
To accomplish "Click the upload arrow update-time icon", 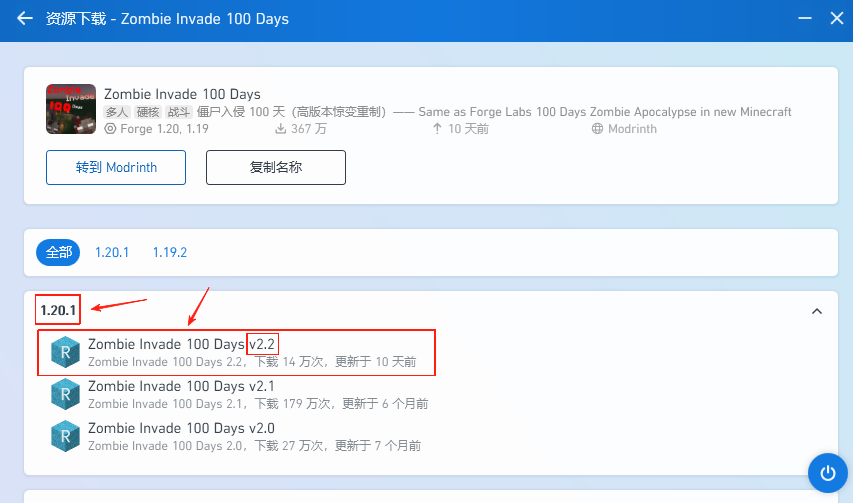I will 437,129.
